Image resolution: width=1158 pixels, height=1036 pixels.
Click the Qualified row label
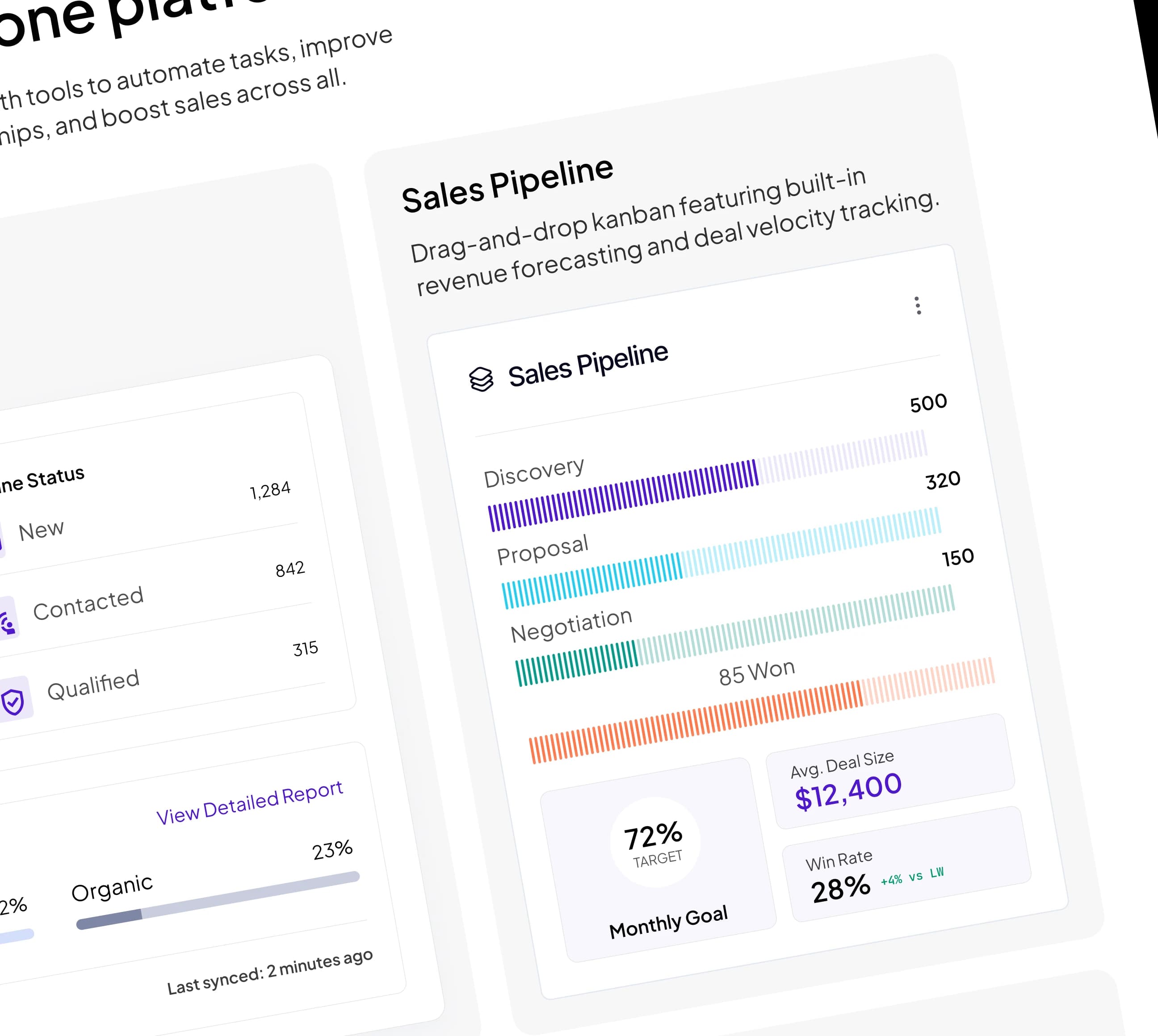pyautogui.click(x=93, y=685)
